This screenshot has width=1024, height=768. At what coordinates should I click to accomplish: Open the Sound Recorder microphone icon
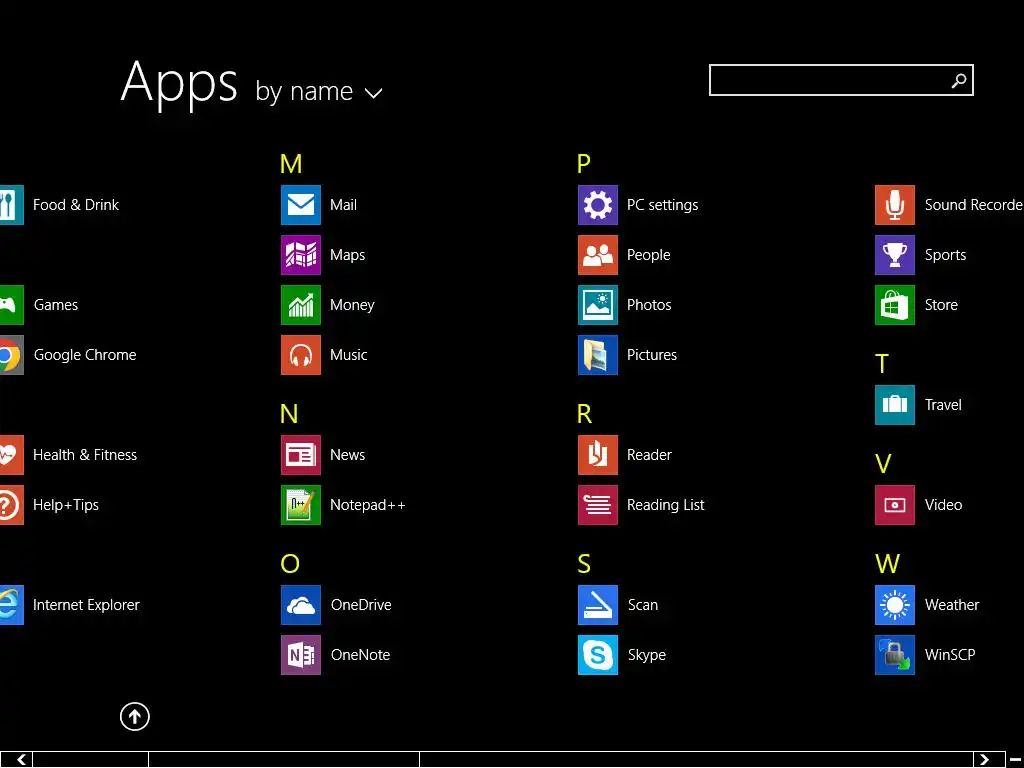[895, 205]
